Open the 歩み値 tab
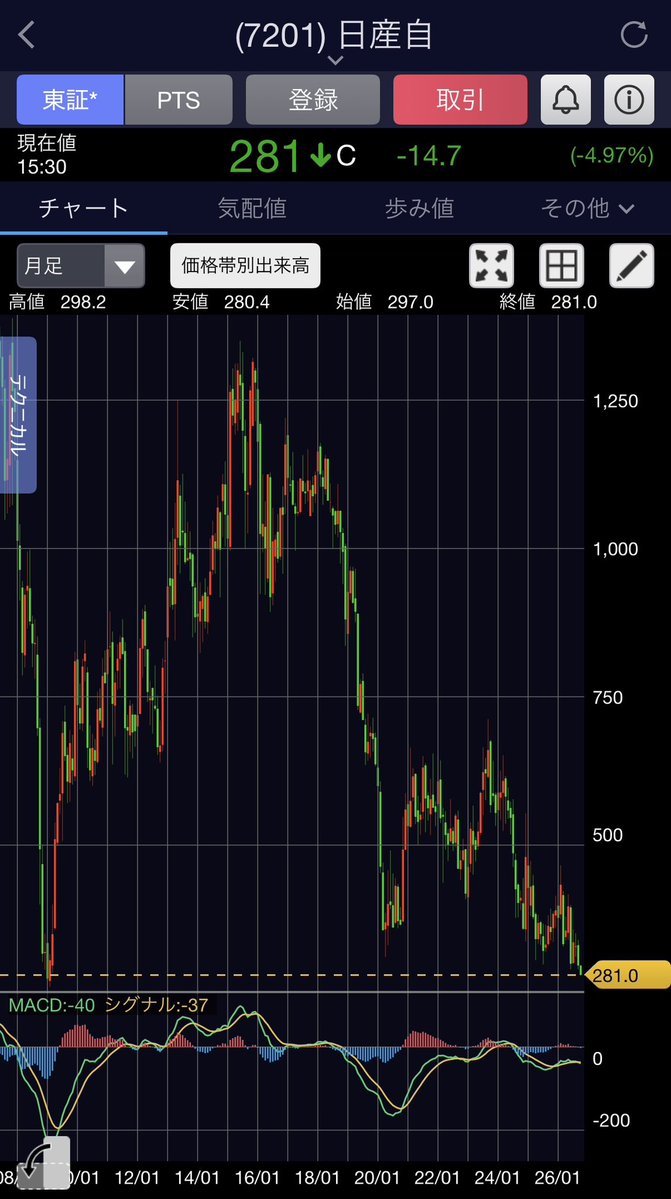 pos(420,208)
